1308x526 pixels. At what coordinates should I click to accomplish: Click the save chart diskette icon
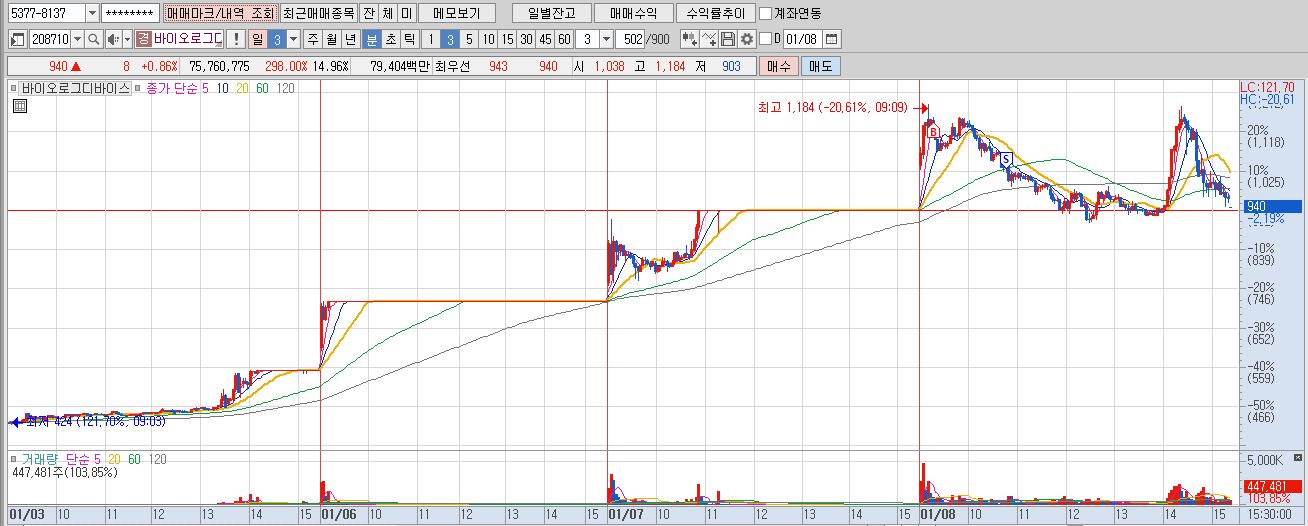click(x=728, y=39)
